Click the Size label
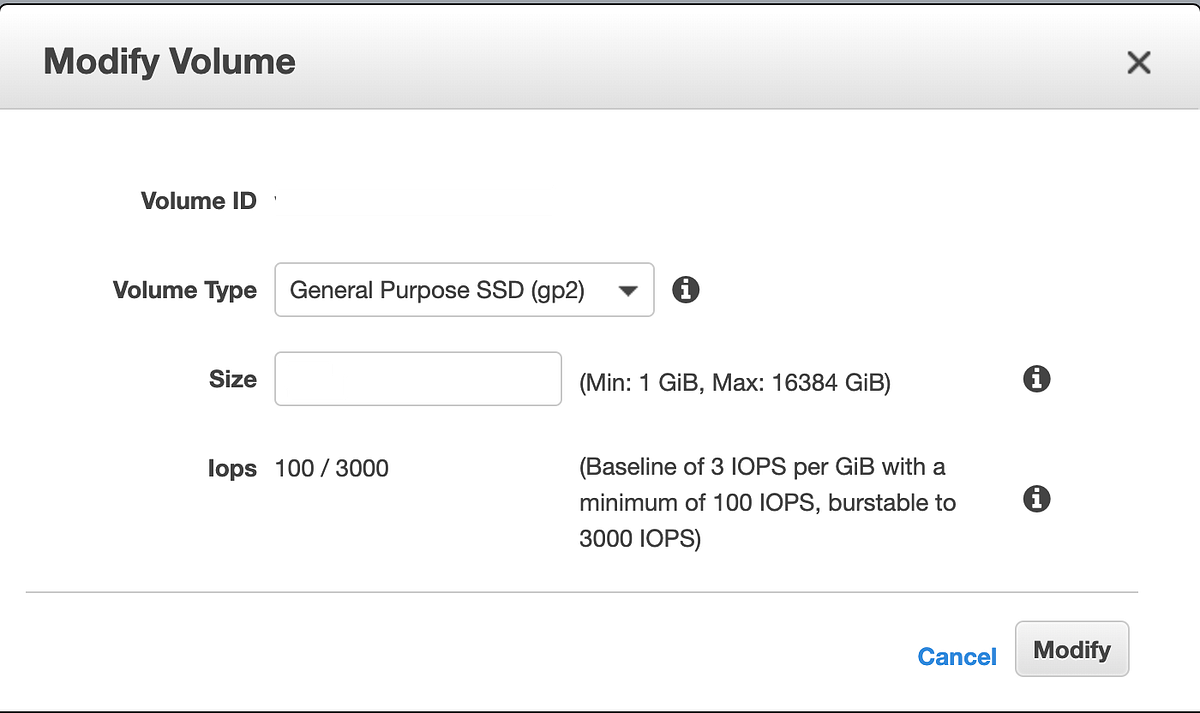The image size is (1200, 713). (233, 379)
